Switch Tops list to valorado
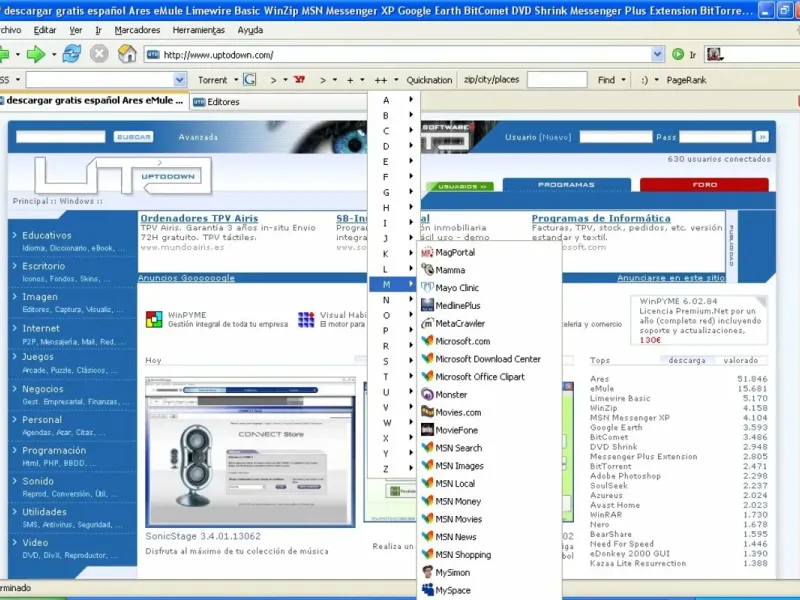 (x=740, y=360)
